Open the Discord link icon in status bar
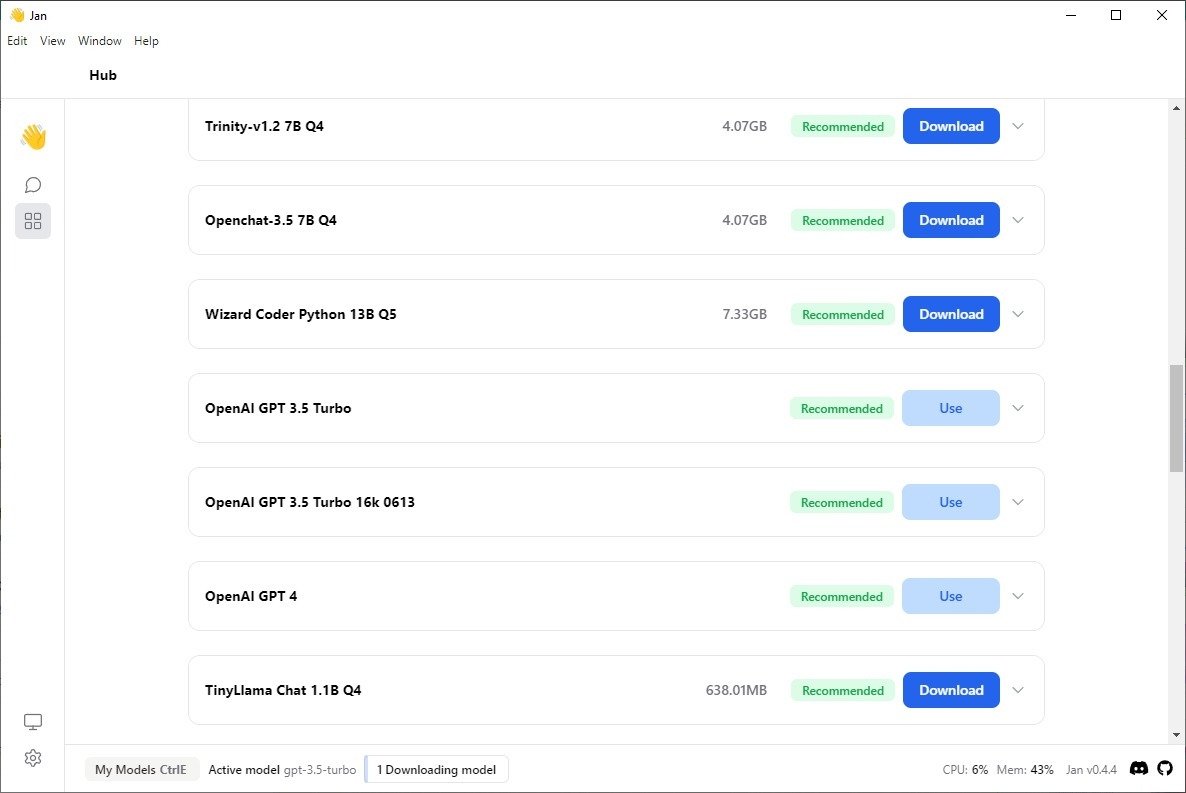1186x793 pixels. click(1138, 769)
